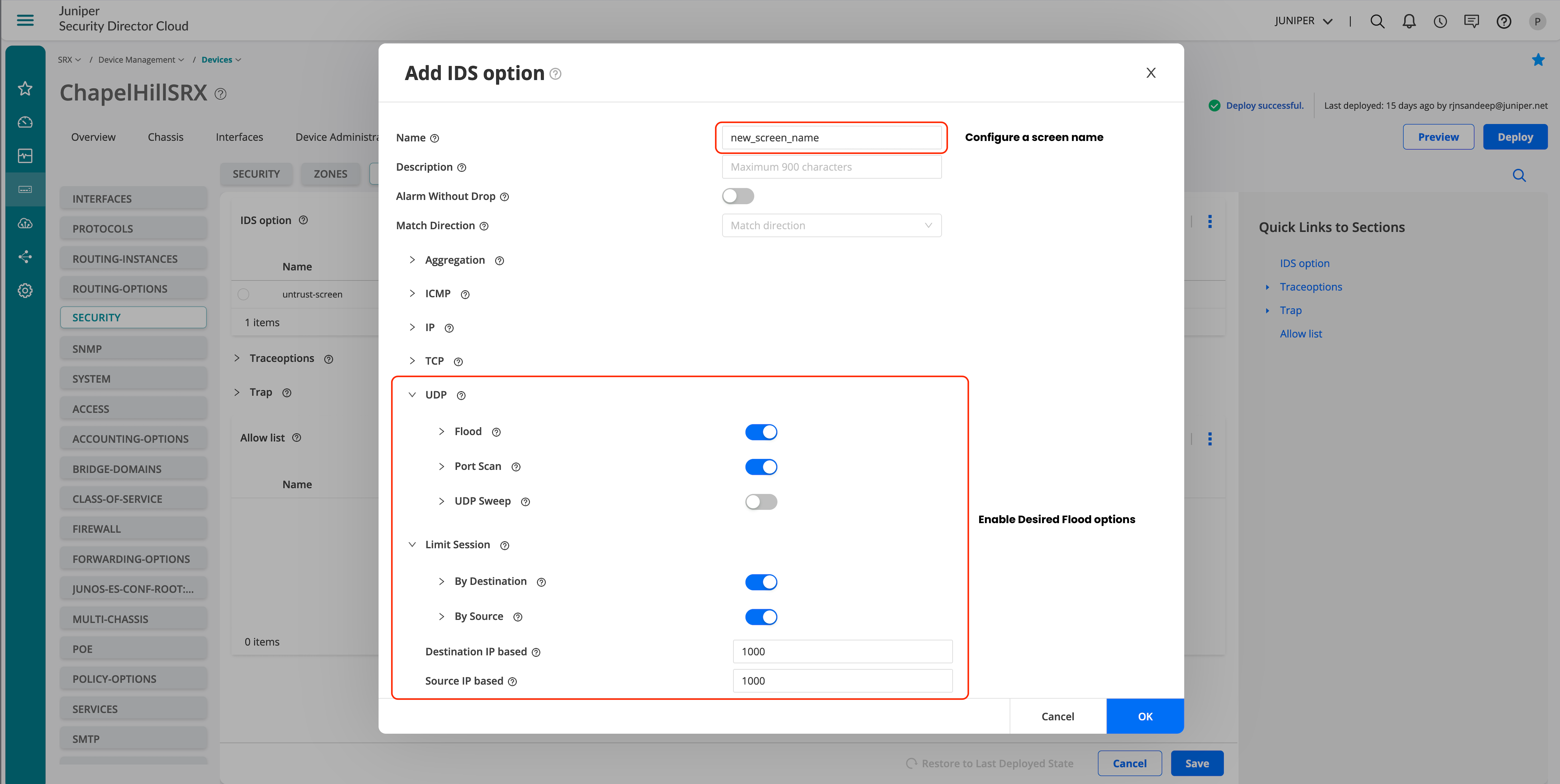Open the settings gear in sidebar
Viewport: 1560px width, 784px height.
coord(25,290)
